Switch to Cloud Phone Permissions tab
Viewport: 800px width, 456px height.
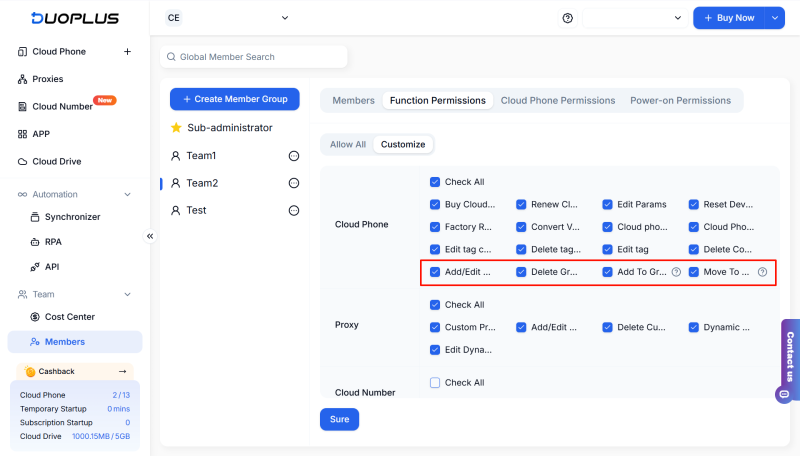click(x=558, y=100)
